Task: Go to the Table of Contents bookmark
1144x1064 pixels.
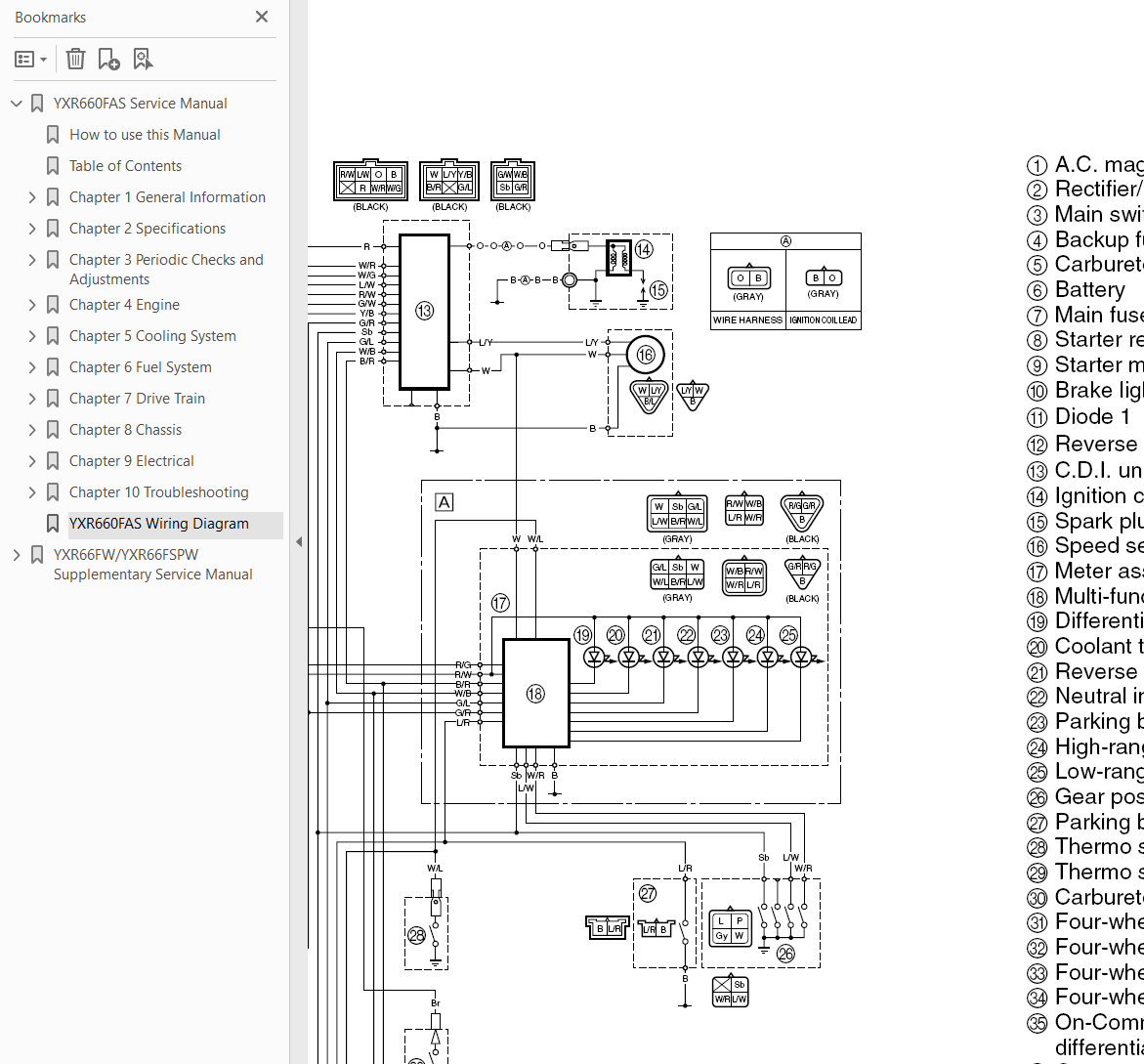Action: [x=125, y=166]
